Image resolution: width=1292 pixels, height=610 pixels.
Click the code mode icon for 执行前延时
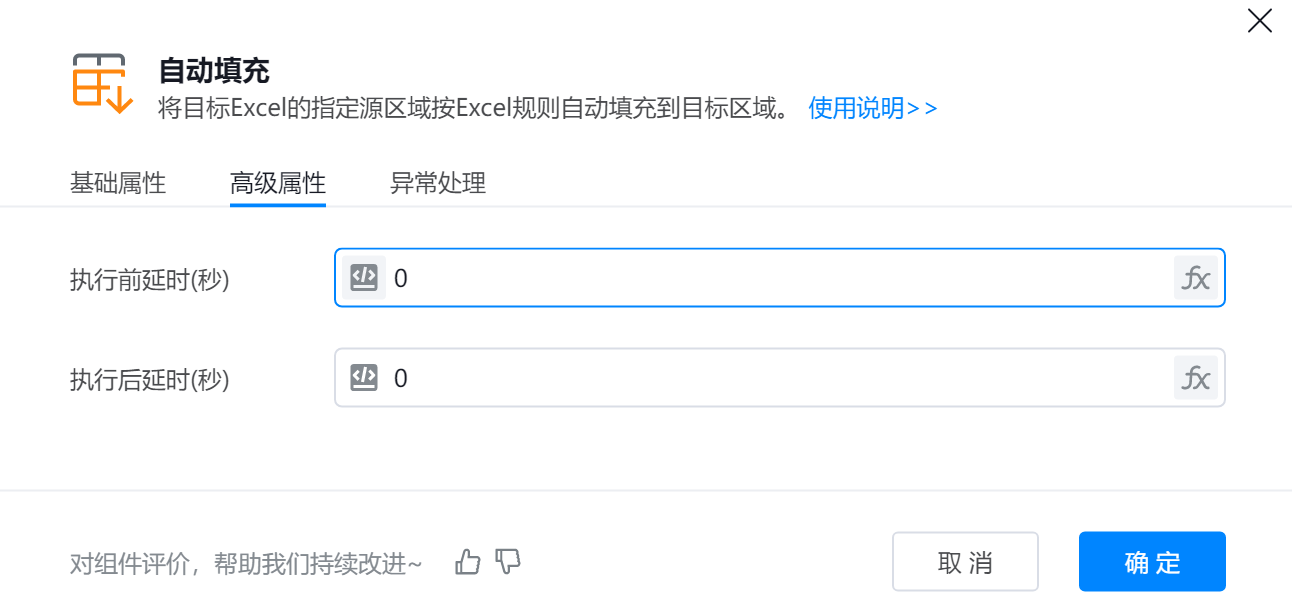(364, 277)
